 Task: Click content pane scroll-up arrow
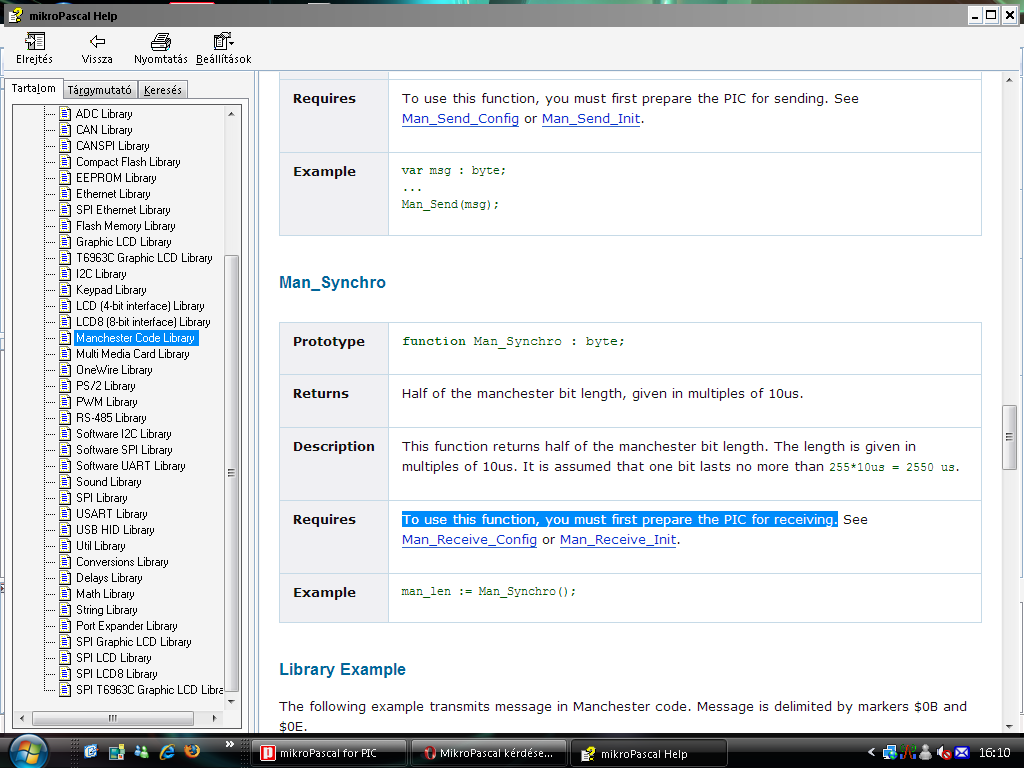(x=1009, y=80)
